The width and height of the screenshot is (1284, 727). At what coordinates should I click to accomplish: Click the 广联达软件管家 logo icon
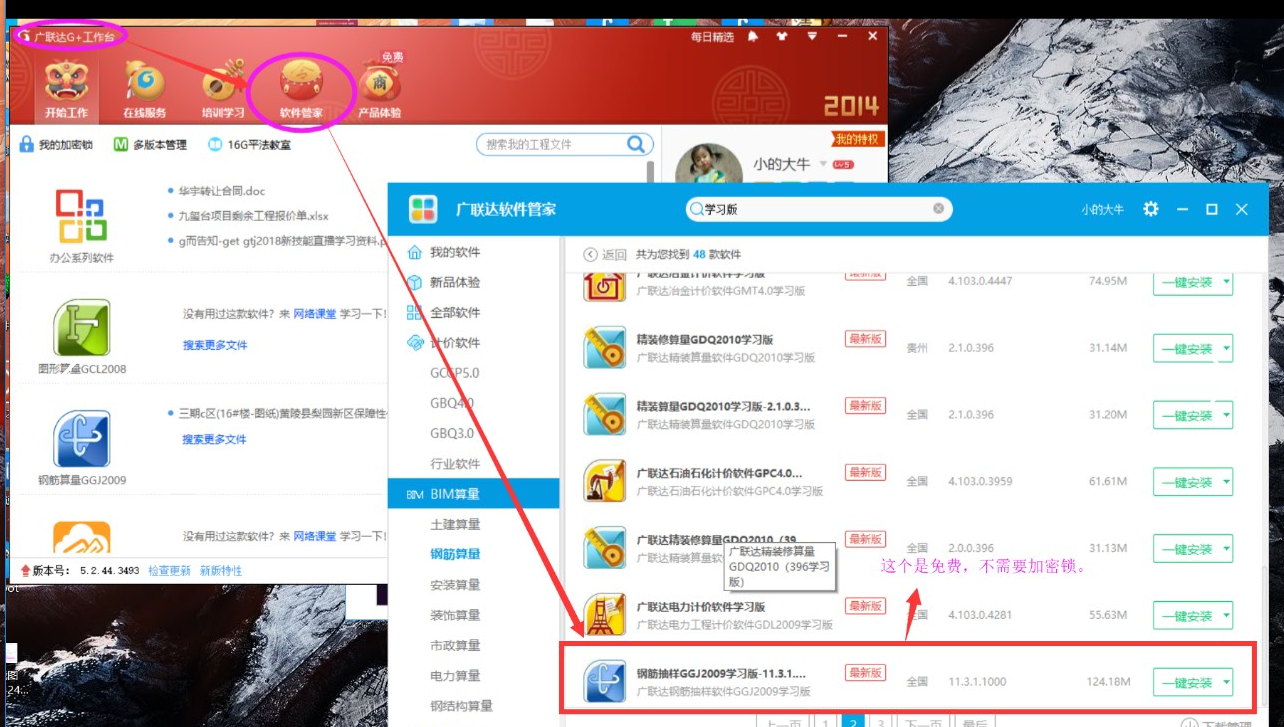pyautogui.click(x=423, y=209)
